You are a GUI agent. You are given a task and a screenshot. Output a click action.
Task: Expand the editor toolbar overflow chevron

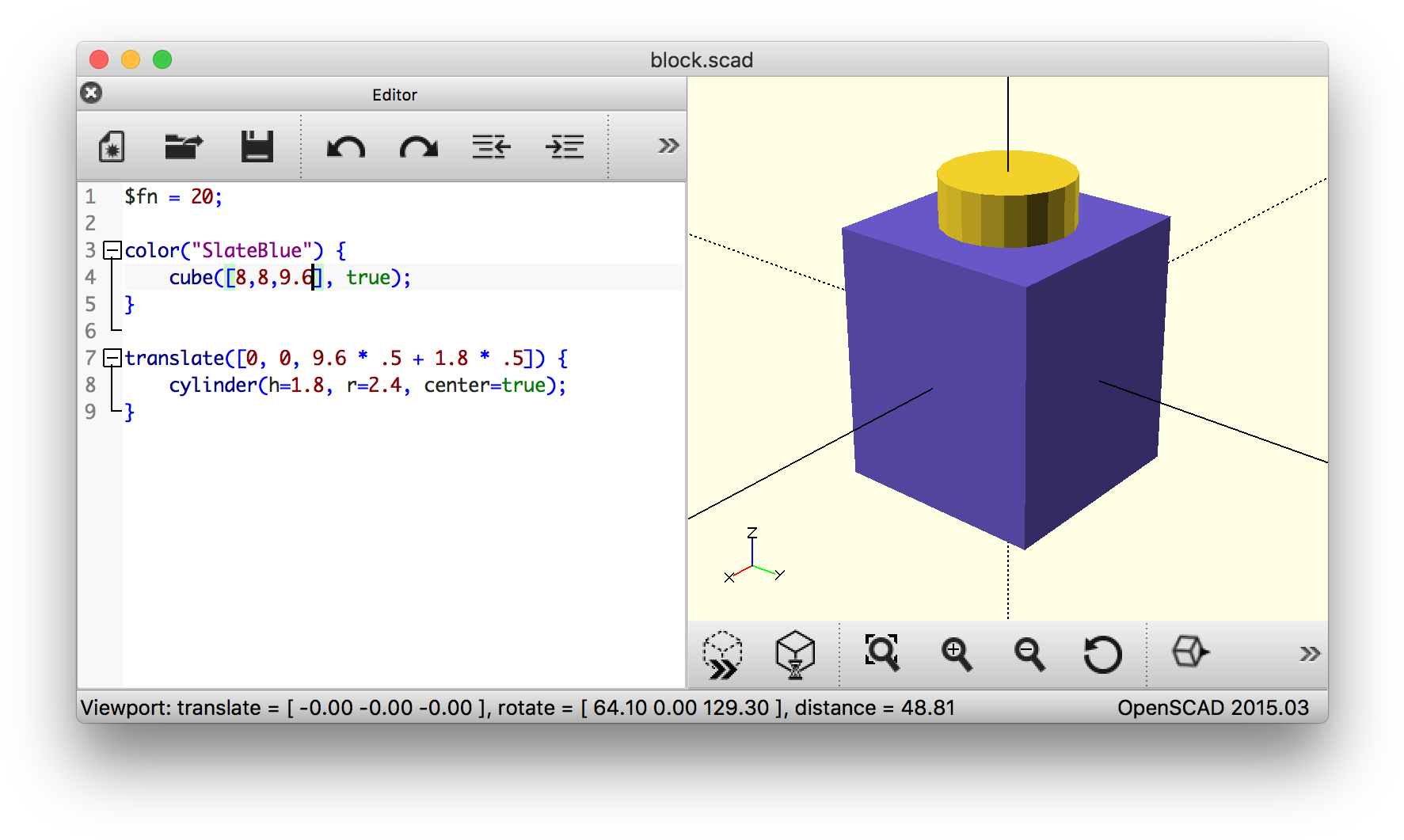[x=669, y=146]
